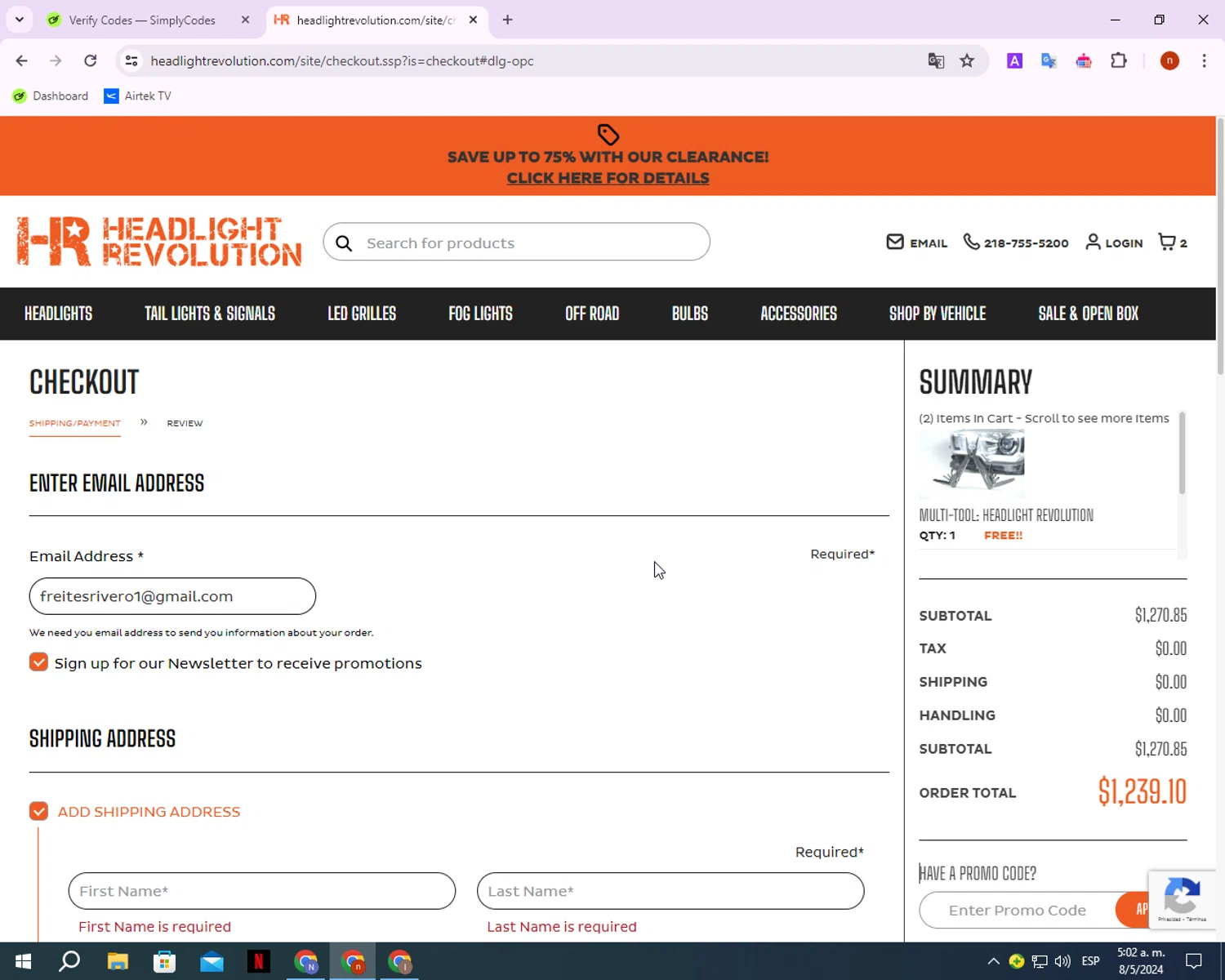Expand the tab search dropdown chevron

click(x=20, y=20)
